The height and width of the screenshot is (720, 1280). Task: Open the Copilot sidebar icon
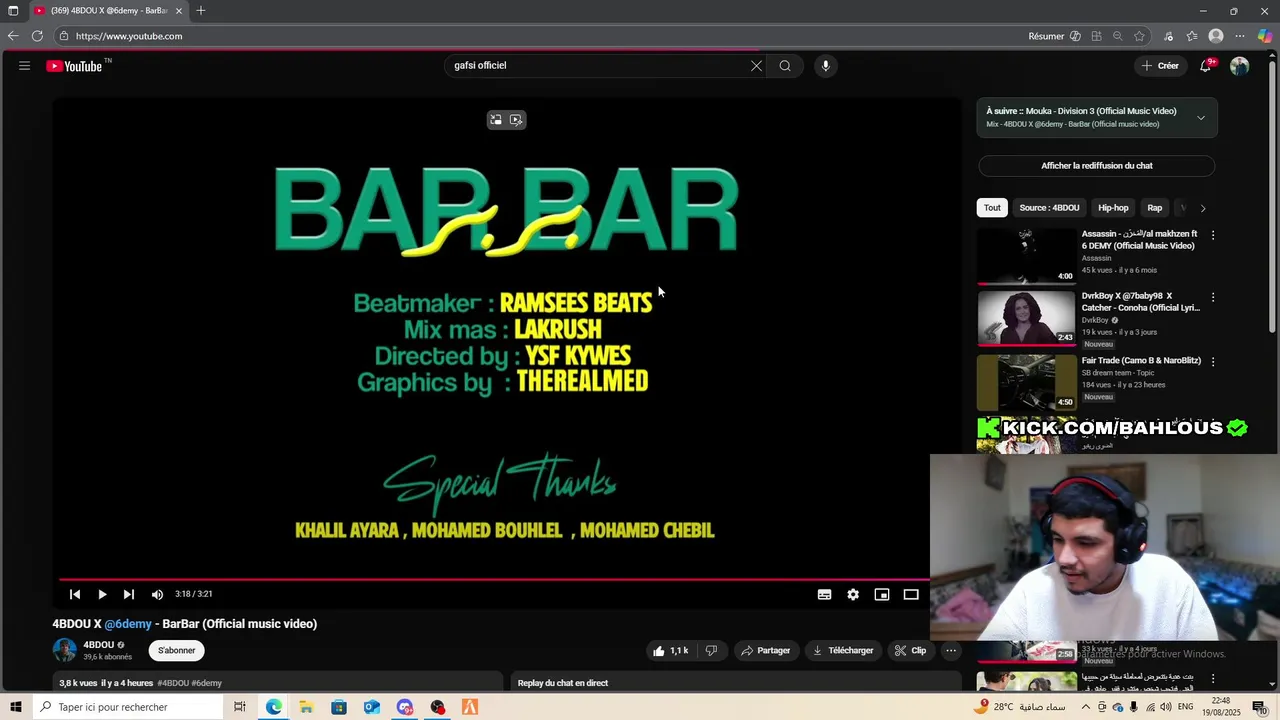pyautogui.click(x=1265, y=36)
